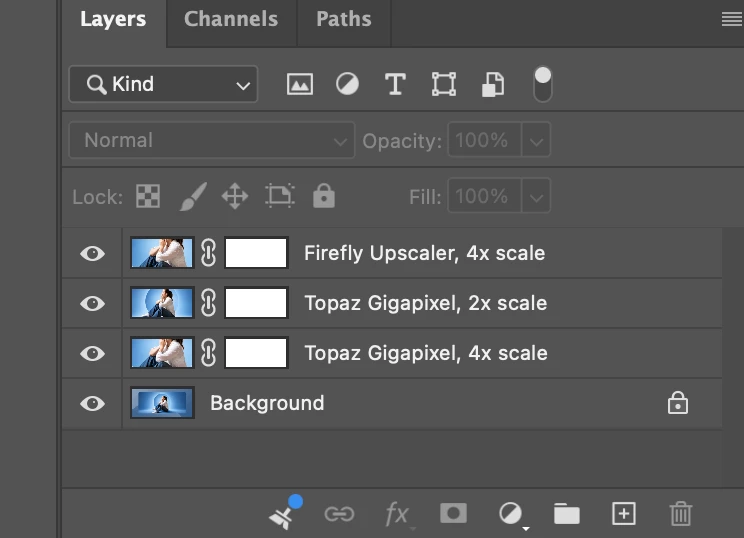Screen dimensions: 744x538
Task: Prevent auto-nesting into artboards
Action: click(280, 196)
